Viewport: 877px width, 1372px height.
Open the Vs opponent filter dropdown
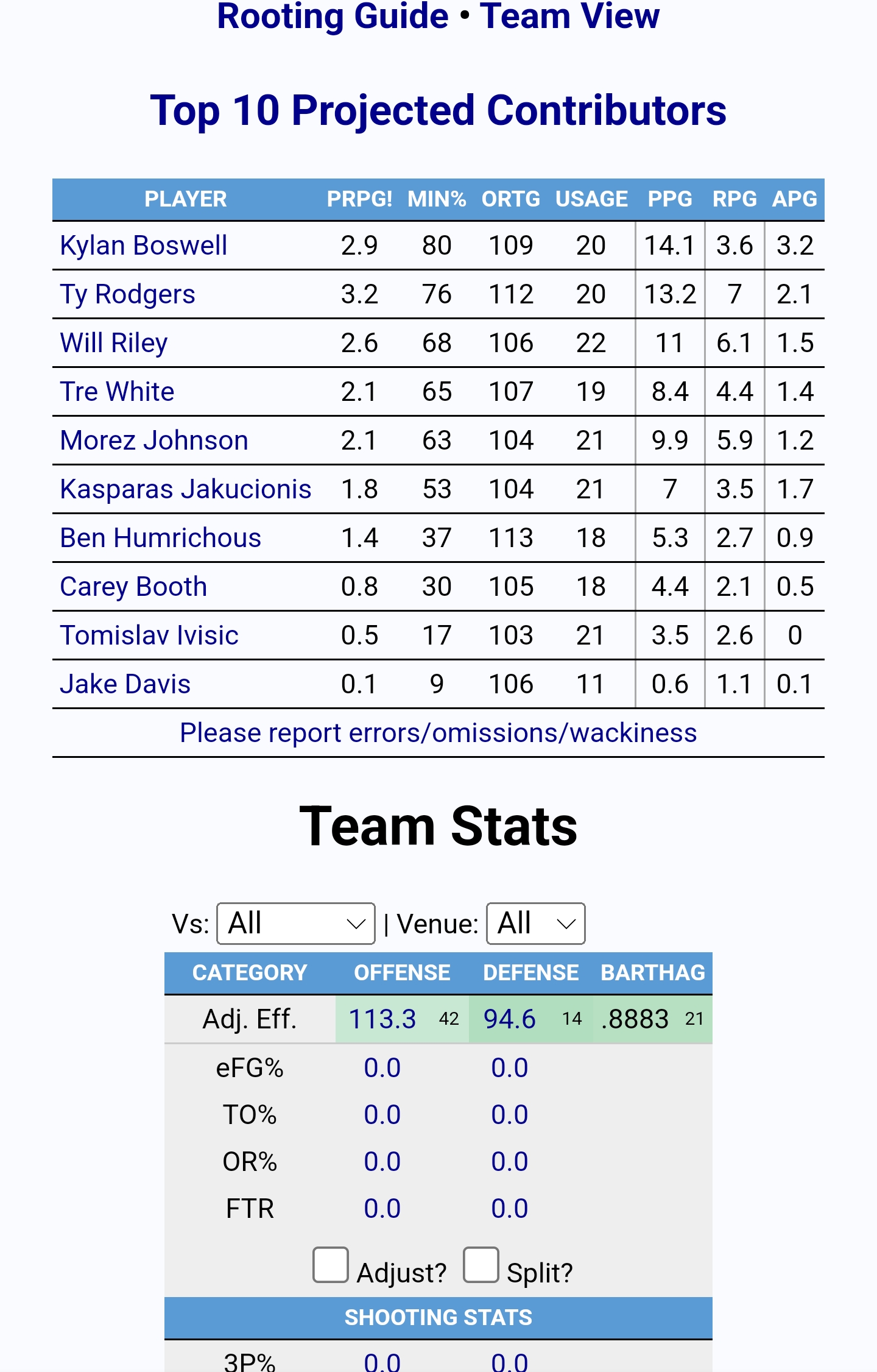point(296,924)
